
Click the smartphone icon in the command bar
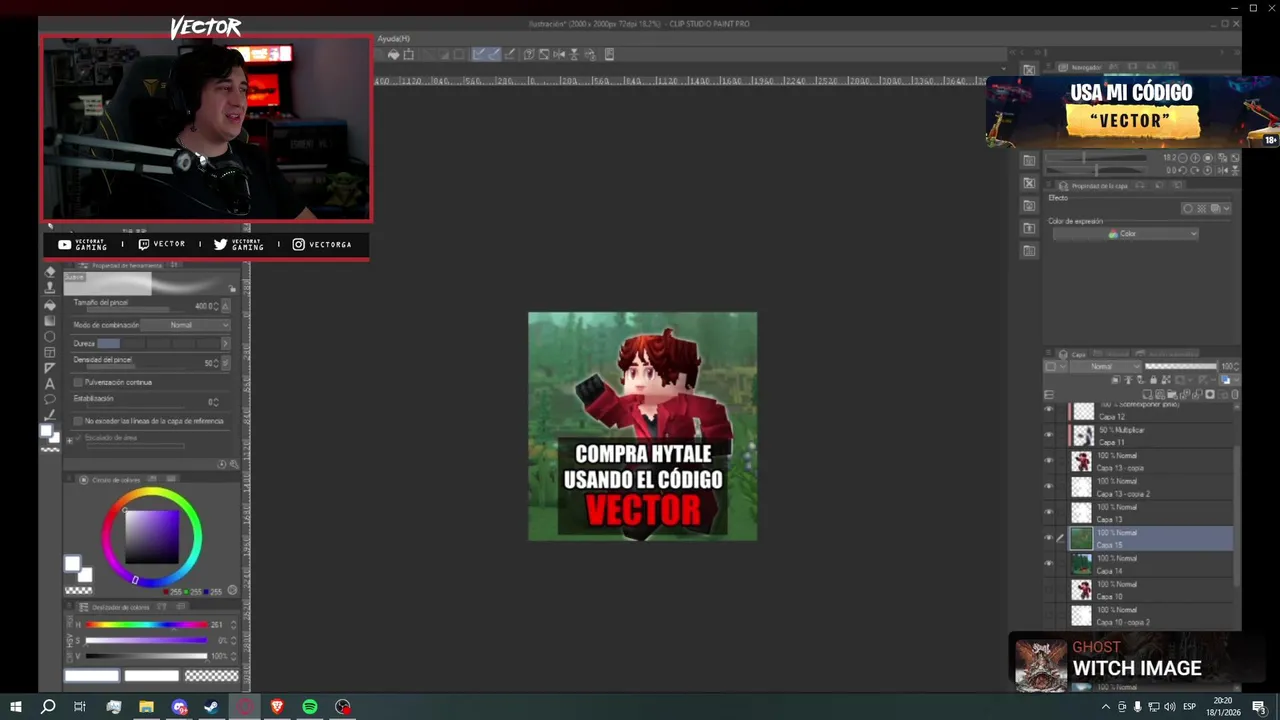tap(609, 55)
